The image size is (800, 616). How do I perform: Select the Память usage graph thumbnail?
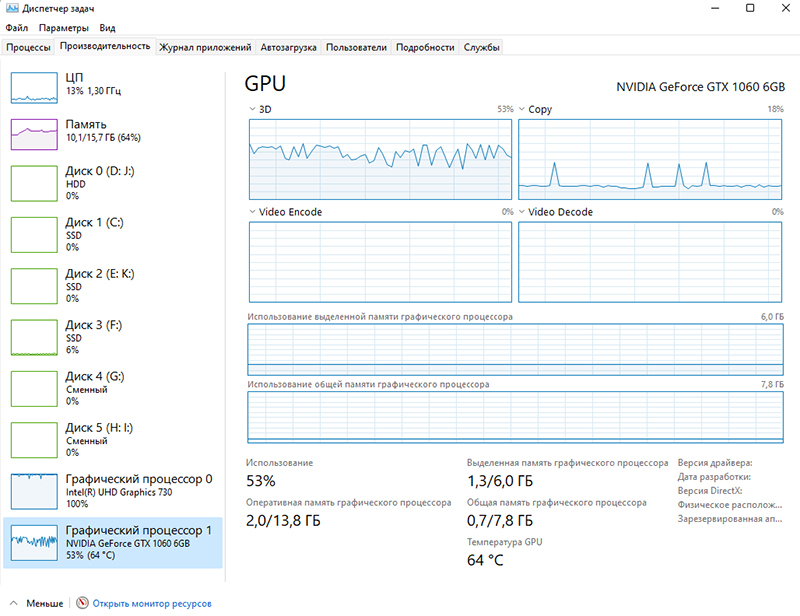(34, 134)
